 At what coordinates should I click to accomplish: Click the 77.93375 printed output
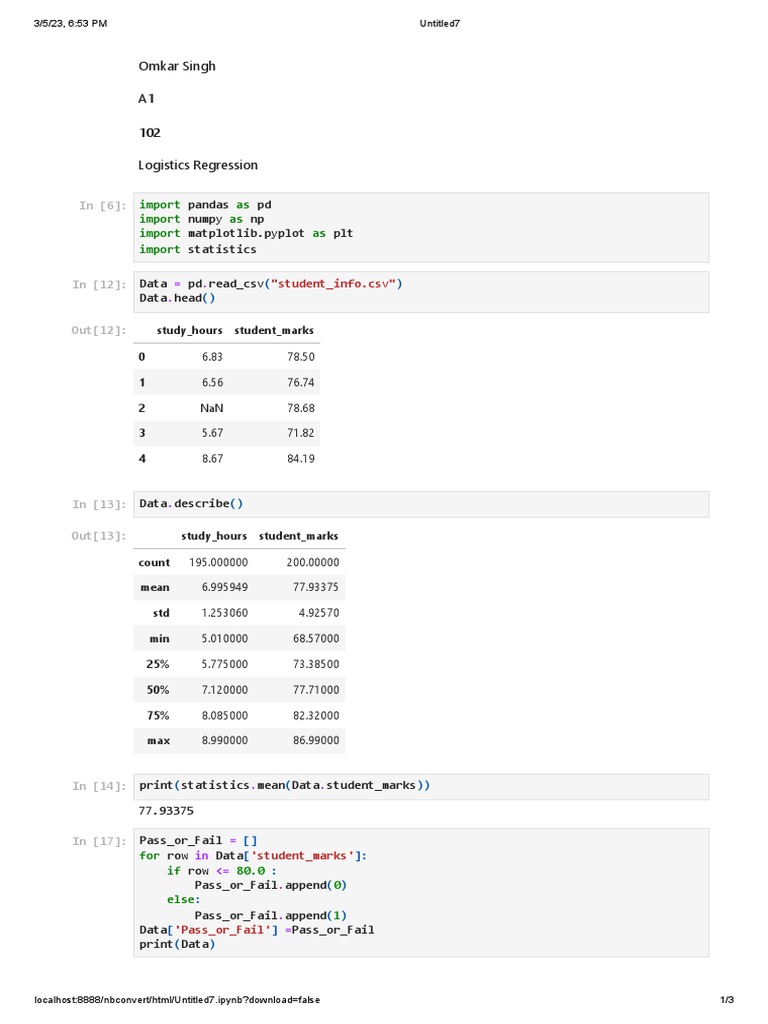(x=166, y=811)
